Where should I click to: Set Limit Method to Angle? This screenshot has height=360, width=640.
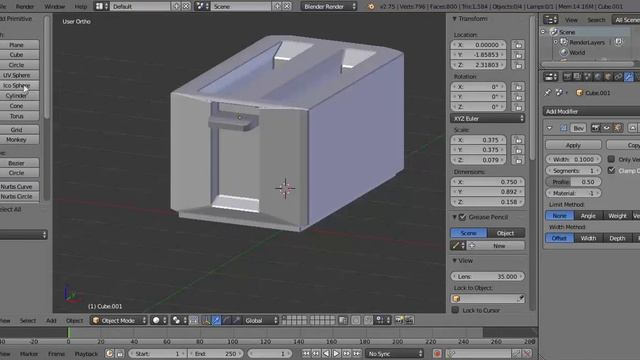(x=588, y=216)
